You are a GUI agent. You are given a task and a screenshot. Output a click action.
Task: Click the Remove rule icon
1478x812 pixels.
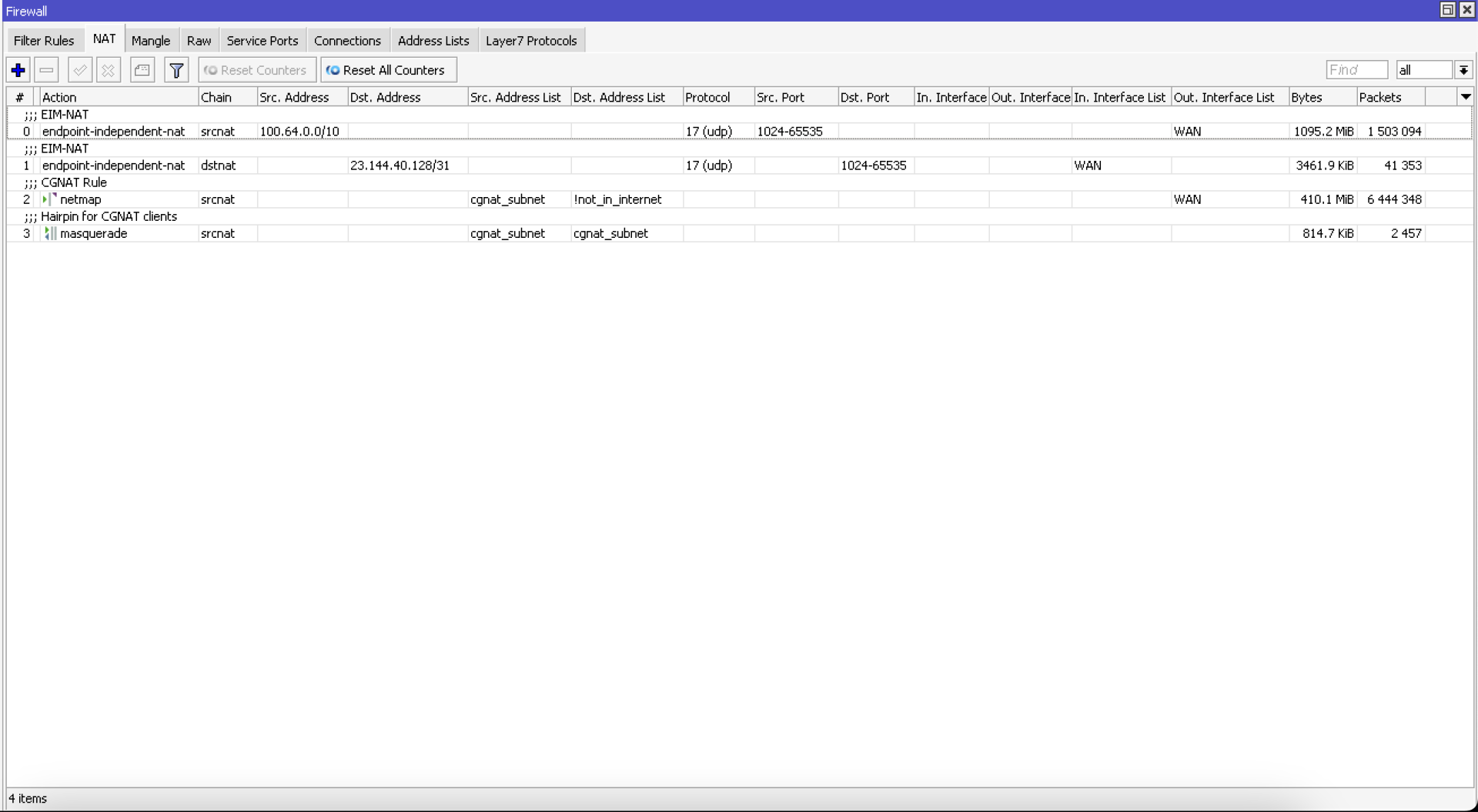tap(46, 69)
